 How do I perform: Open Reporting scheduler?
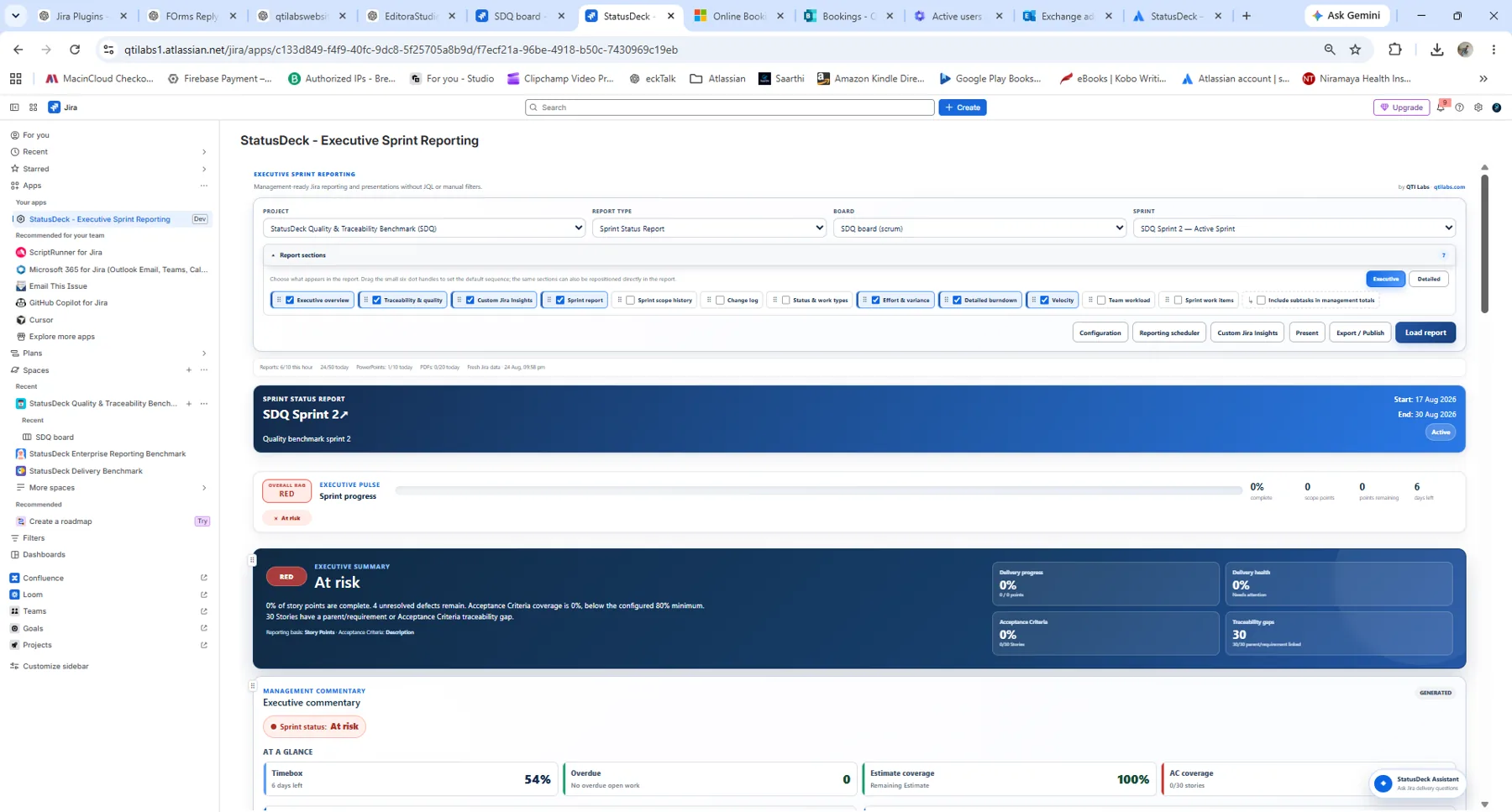1169,333
